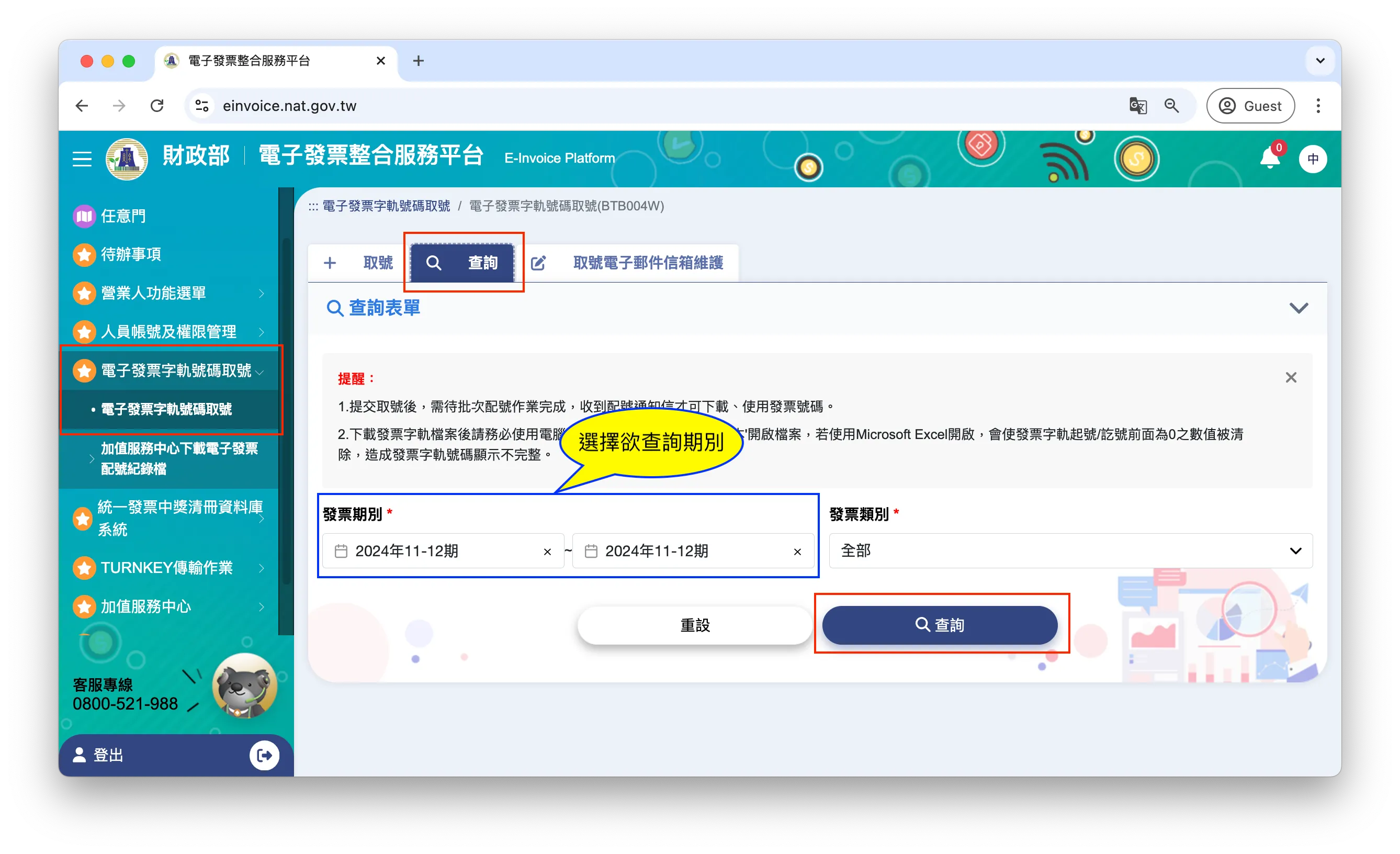Expand 人員帳號及權限管理 sidebar item
This screenshot has width=1400, height=854.
pos(262,332)
